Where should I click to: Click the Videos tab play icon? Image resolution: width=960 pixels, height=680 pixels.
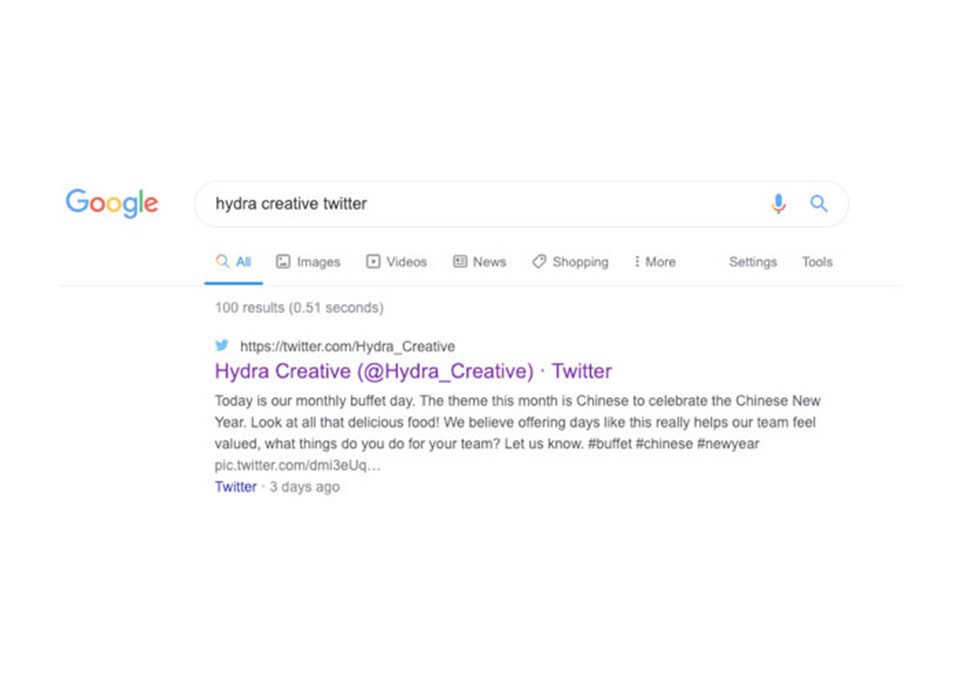[373, 262]
